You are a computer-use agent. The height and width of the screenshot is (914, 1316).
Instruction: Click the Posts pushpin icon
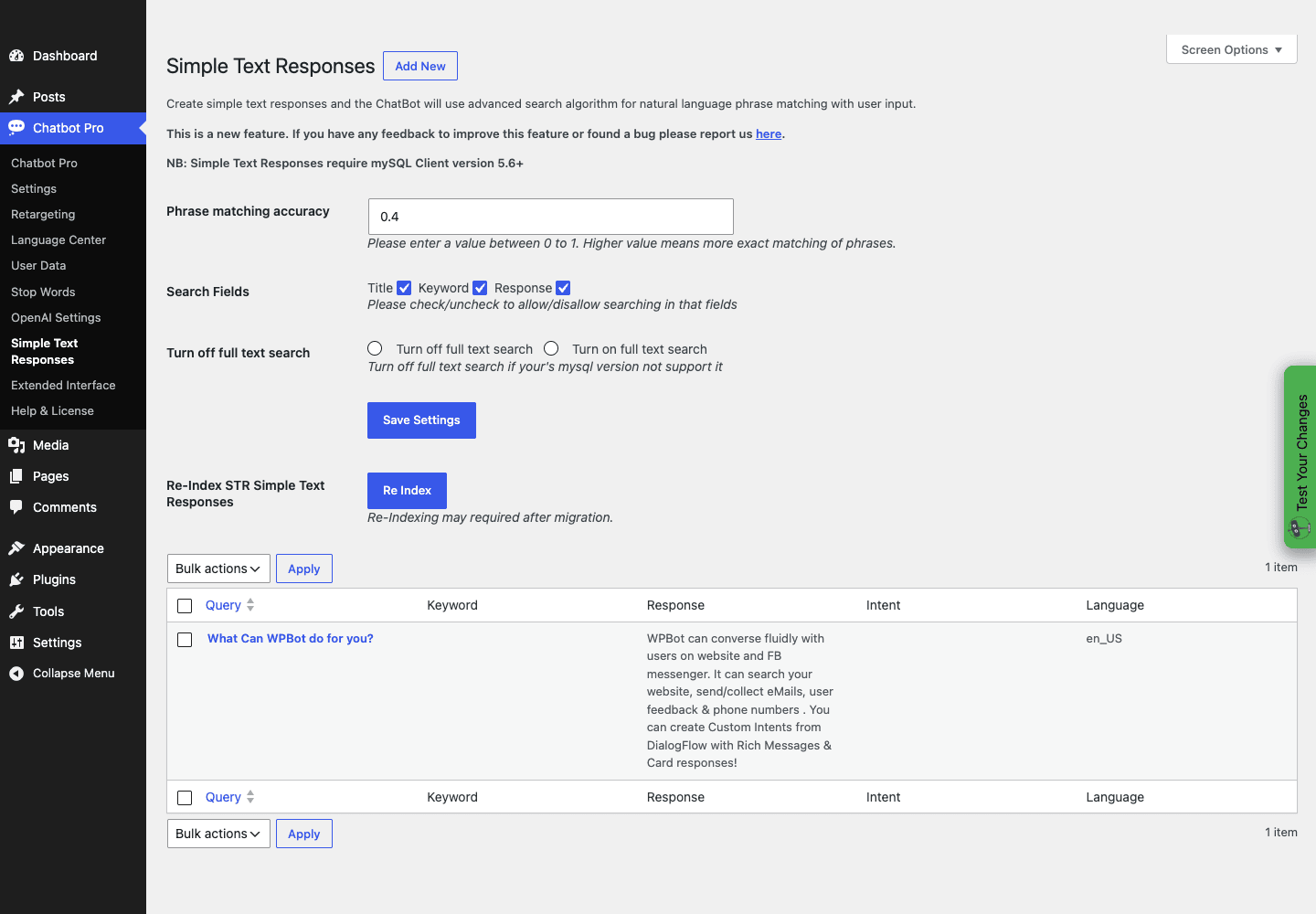click(16, 97)
